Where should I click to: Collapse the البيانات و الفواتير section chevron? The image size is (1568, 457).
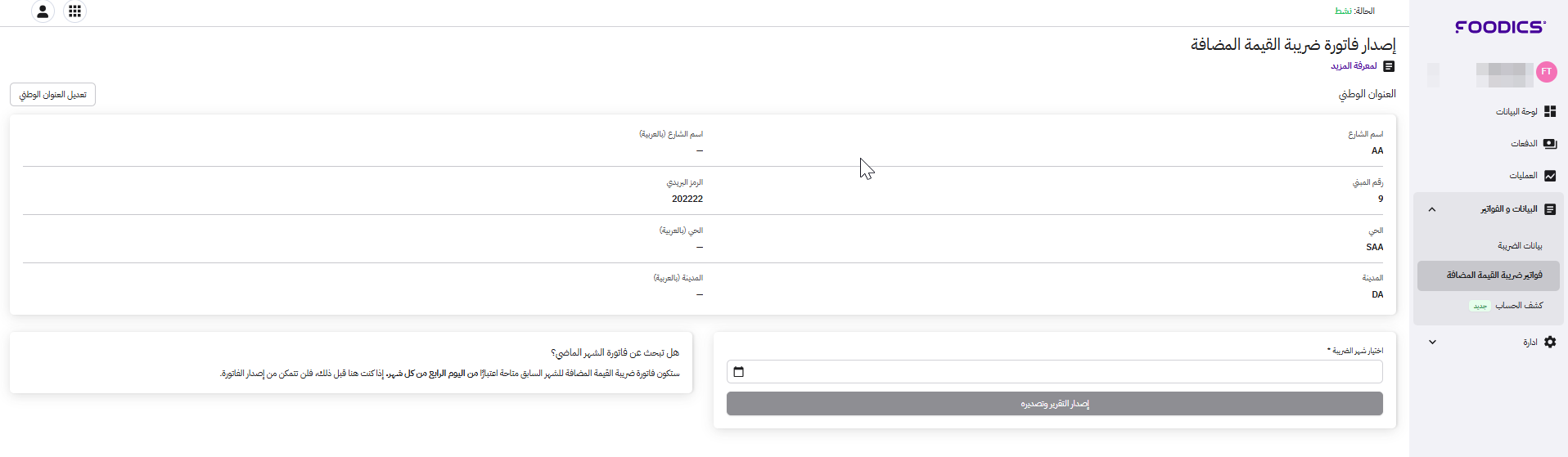click(x=1432, y=209)
